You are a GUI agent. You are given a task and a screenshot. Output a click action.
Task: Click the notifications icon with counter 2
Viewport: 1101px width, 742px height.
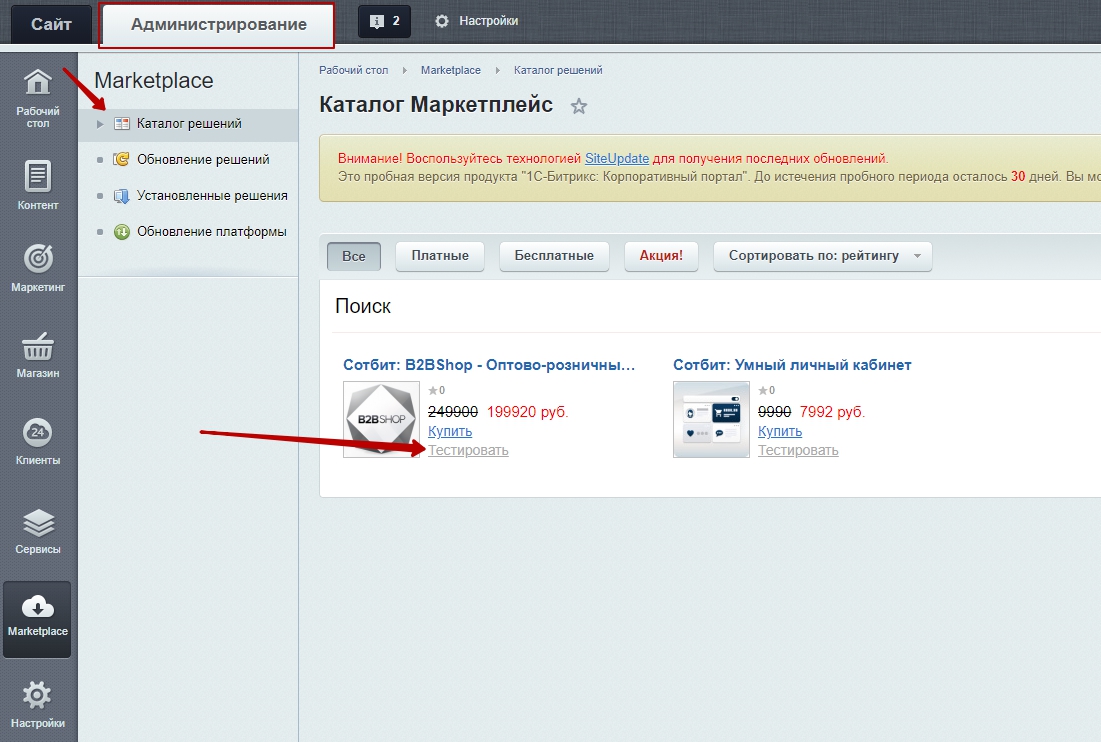click(385, 21)
